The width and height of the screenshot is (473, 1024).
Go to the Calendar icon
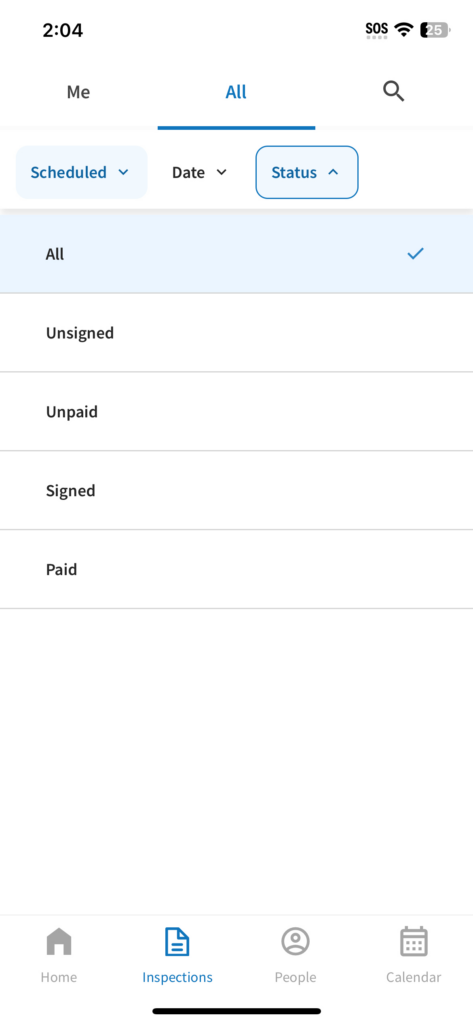(414, 942)
